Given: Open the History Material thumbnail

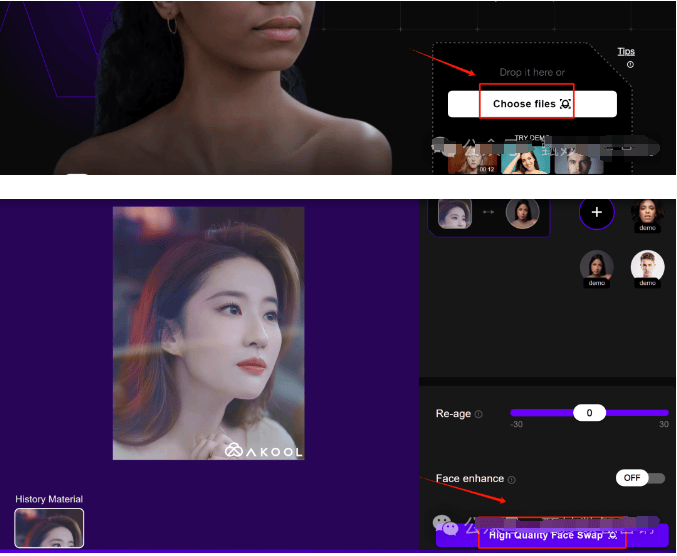Looking at the screenshot, I should point(49,528).
